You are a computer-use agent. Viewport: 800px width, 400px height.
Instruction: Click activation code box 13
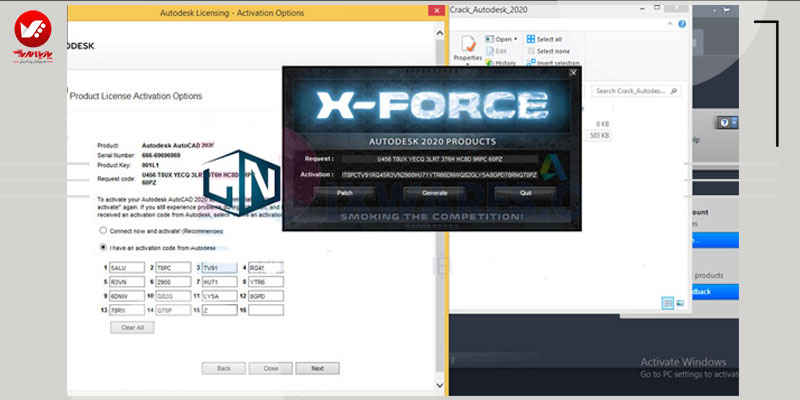coord(127,310)
